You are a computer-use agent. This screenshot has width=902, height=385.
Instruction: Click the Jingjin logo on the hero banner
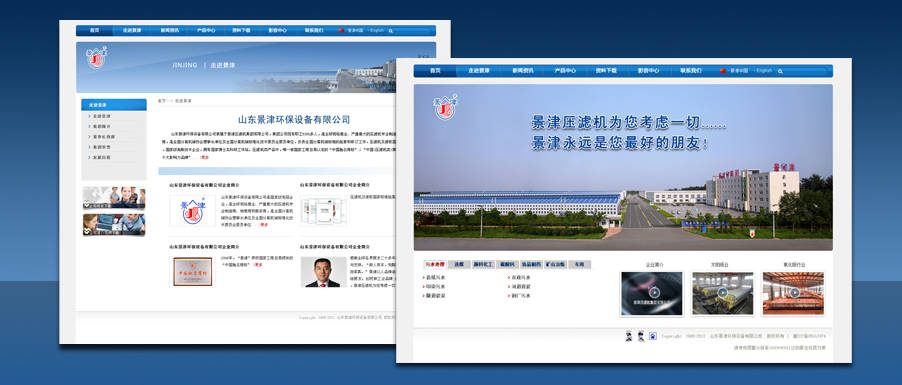445,106
